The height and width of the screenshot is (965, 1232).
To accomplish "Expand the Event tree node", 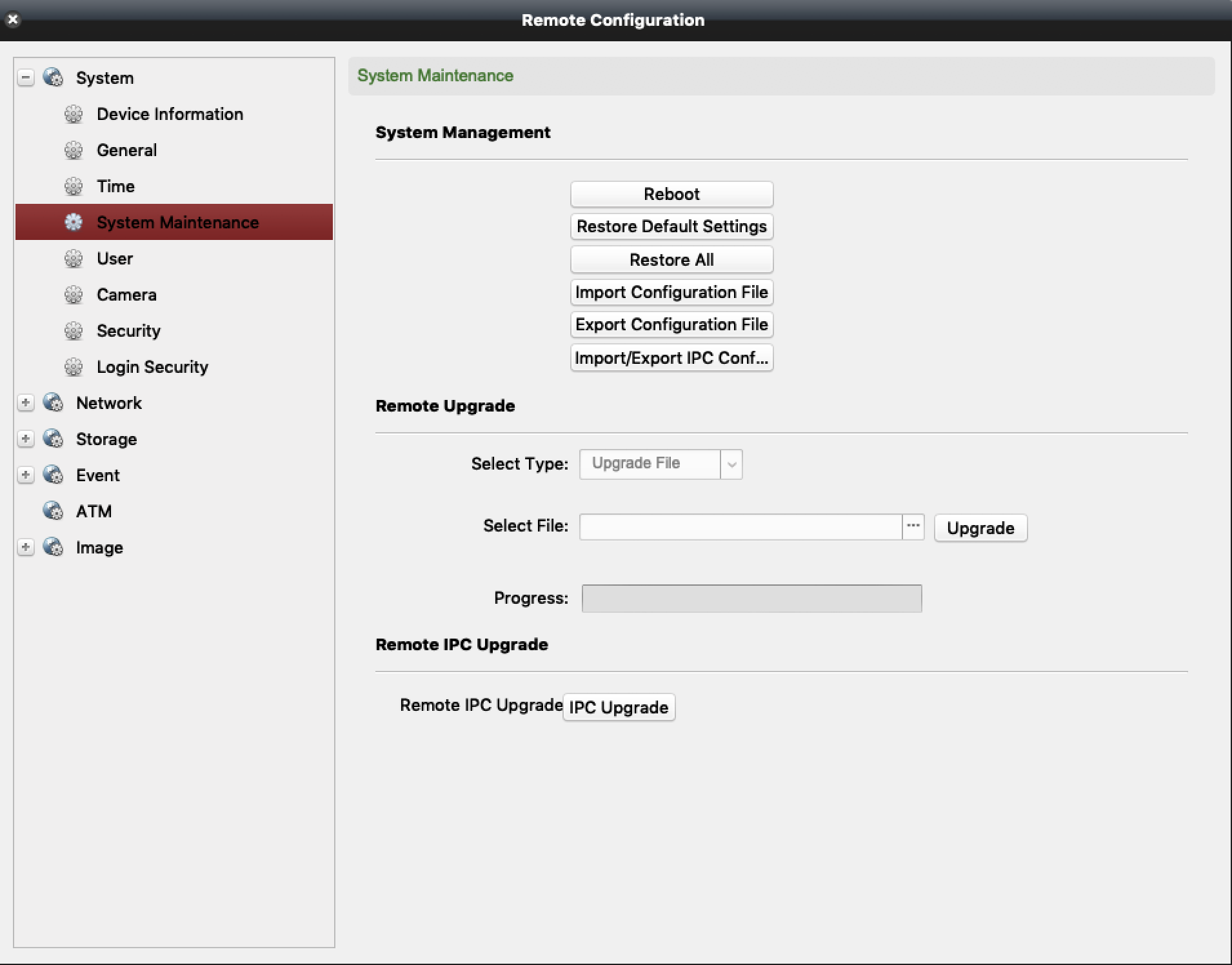I will [26, 475].
